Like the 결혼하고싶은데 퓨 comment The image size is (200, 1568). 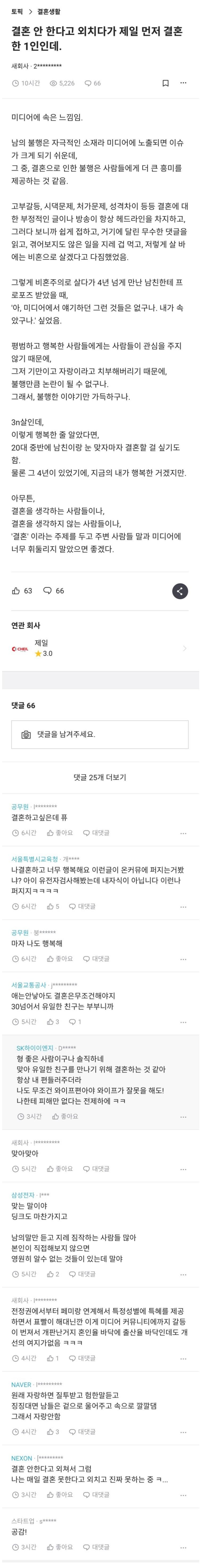(x=60, y=833)
